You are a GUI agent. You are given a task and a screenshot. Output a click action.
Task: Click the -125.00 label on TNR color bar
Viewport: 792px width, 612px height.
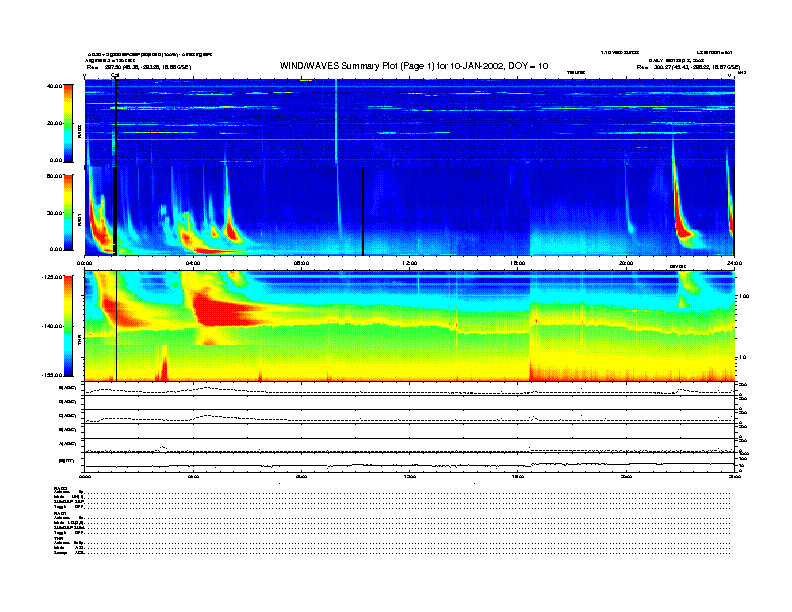tap(52, 277)
